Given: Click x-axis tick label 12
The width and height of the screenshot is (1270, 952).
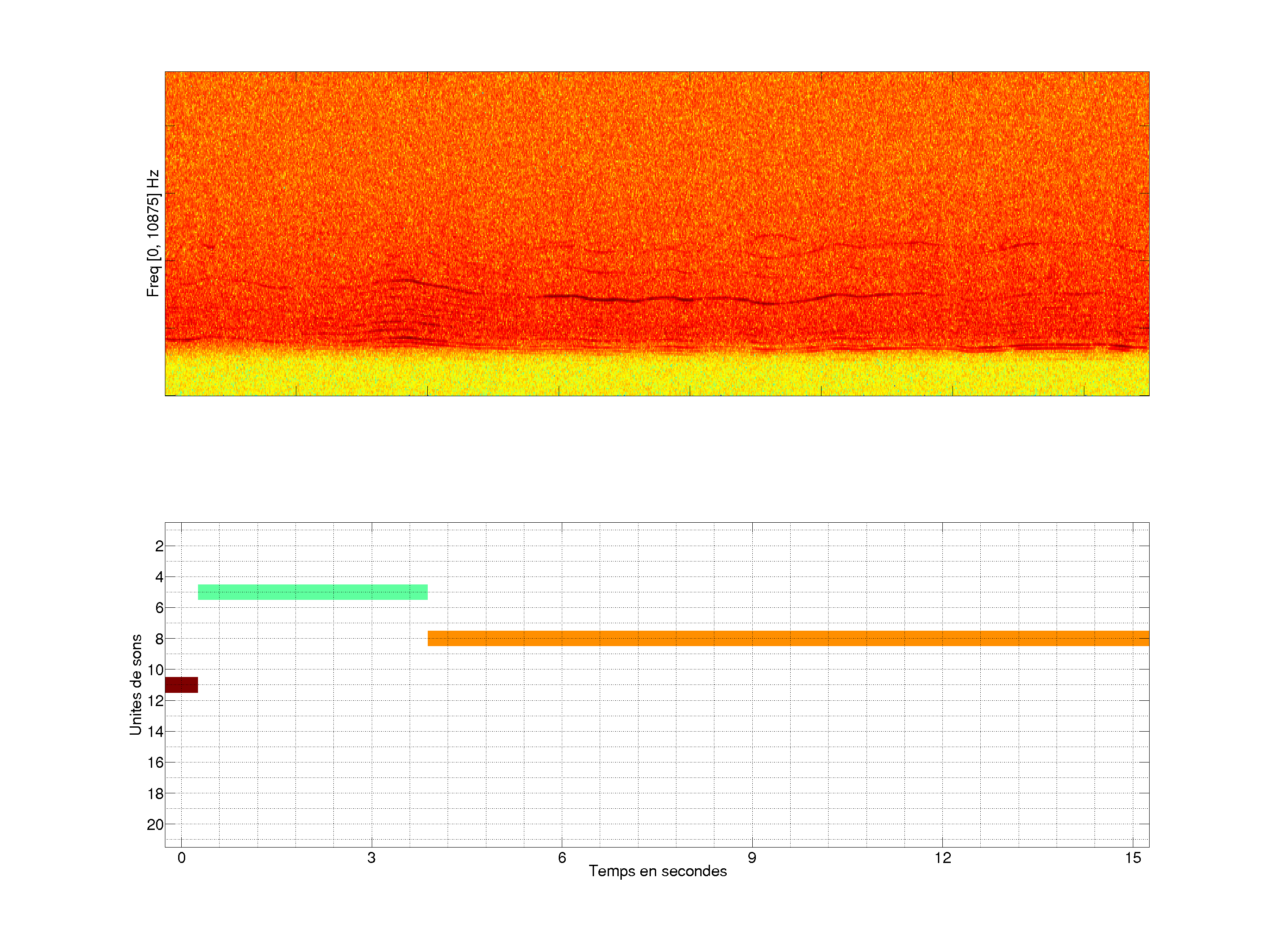Looking at the screenshot, I should (942, 858).
